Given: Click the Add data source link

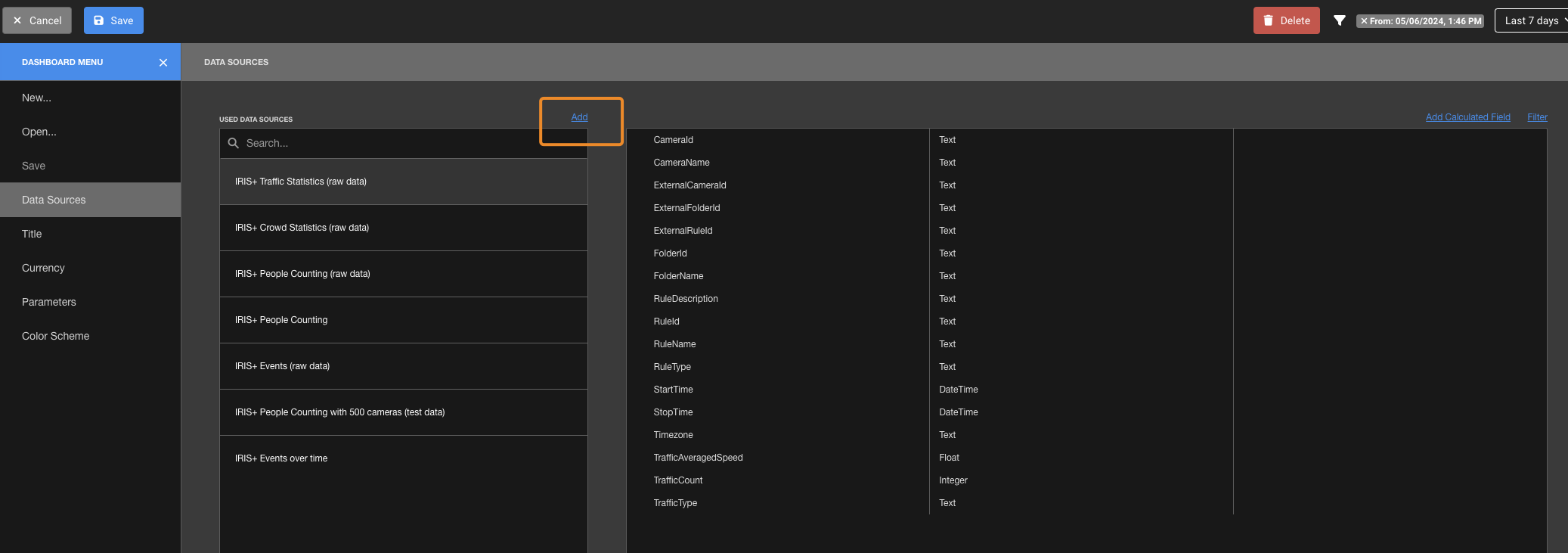Looking at the screenshot, I should (x=579, y=117).
